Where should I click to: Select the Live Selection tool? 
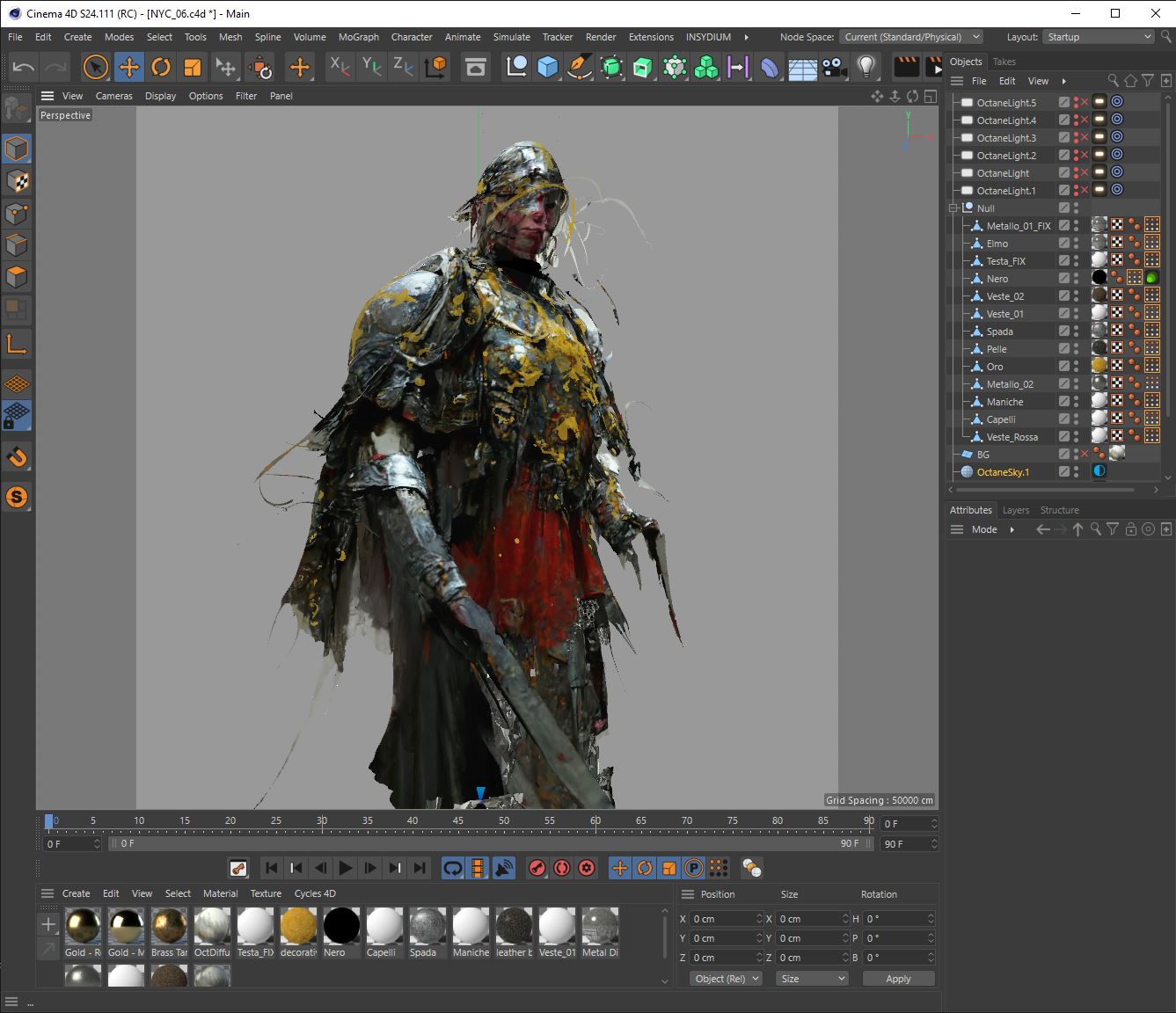coord(95,67)
